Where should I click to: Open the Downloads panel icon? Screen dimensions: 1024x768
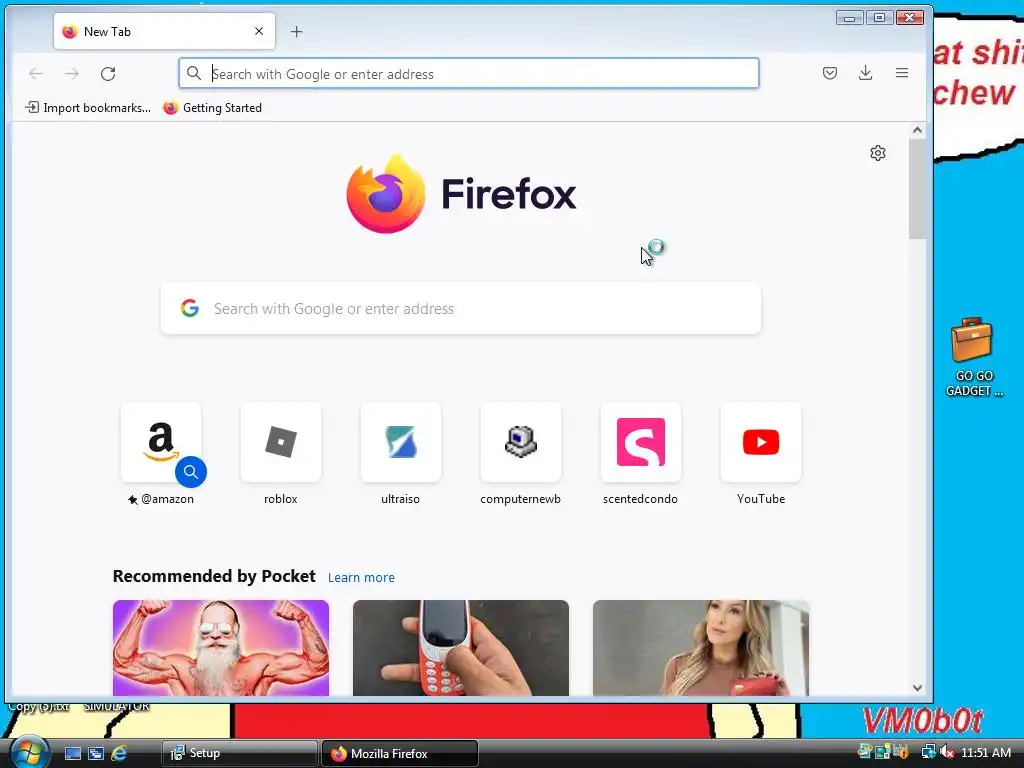(x=865, y=73)
